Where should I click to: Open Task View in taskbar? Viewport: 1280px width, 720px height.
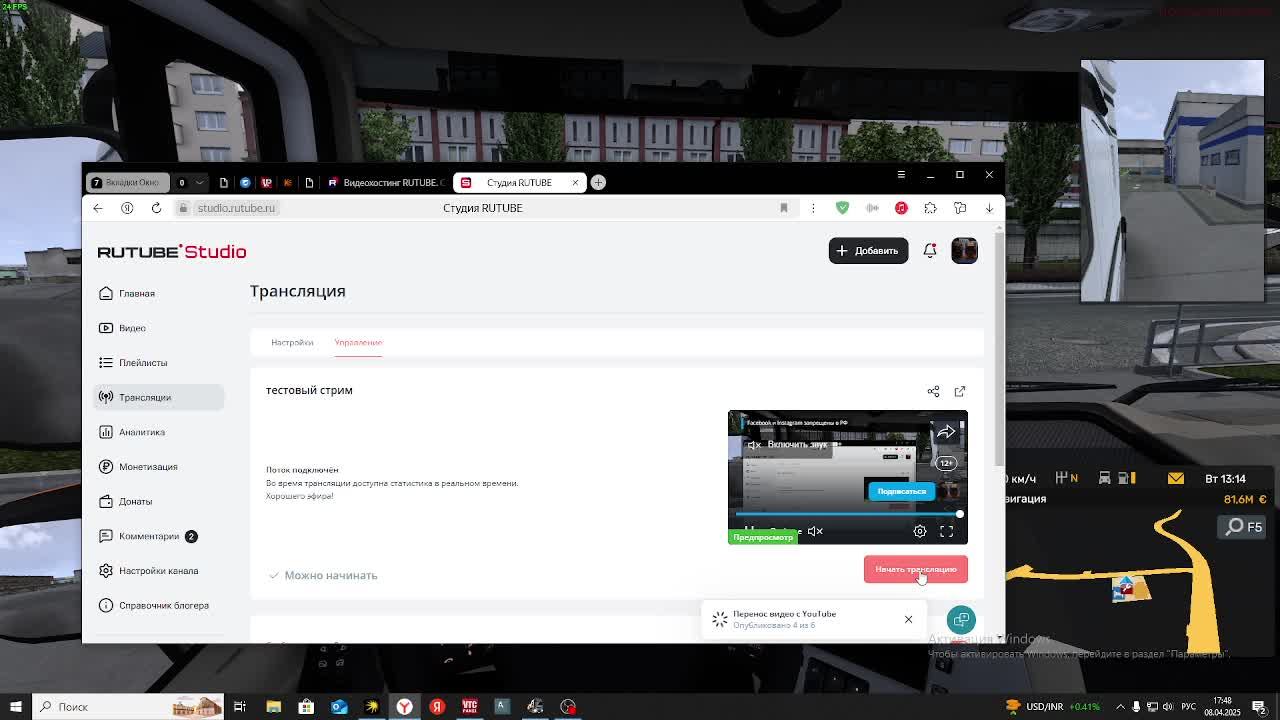[240, 707]
